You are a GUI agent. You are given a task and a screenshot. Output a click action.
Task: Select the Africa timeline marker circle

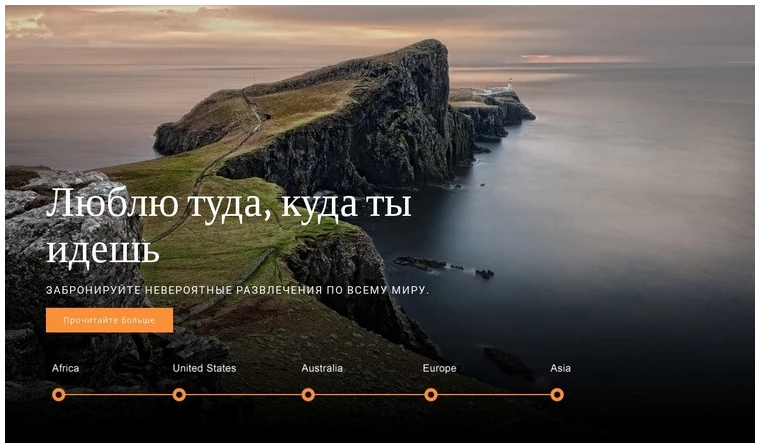point(59,395)
